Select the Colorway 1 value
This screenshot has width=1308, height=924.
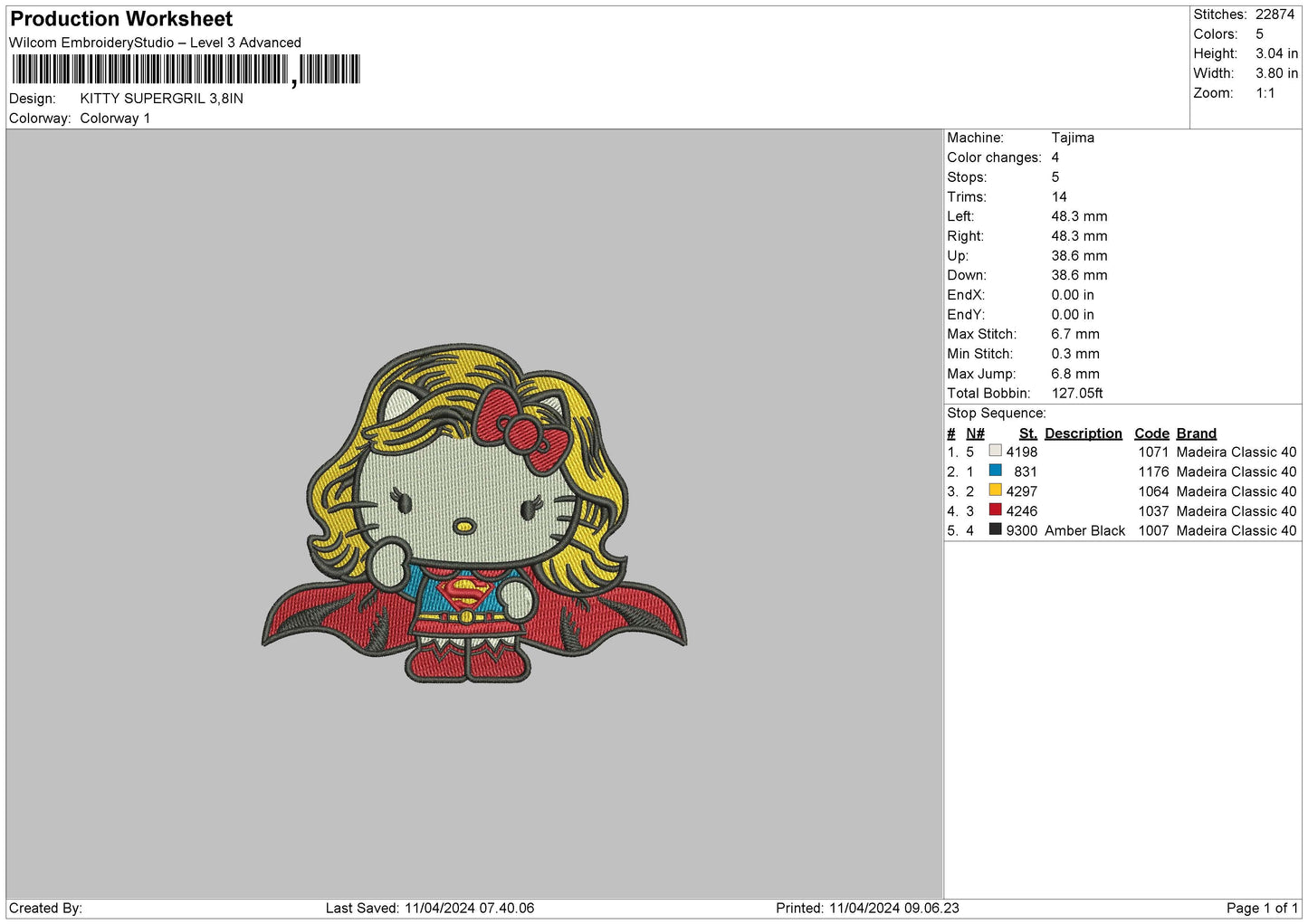click(x=115, y=119)
